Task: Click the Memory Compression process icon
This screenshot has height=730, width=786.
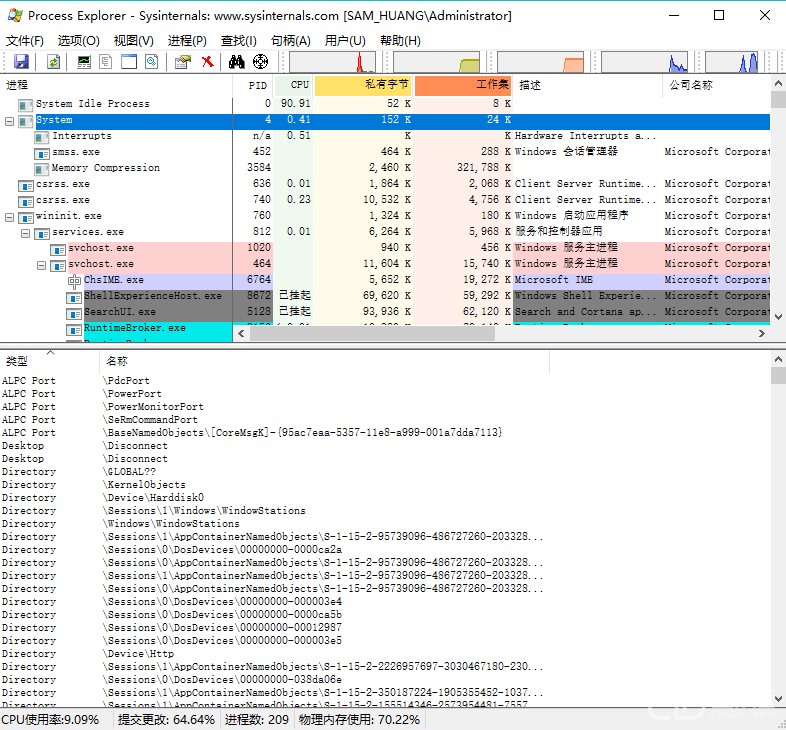Action: pos(42,168)
